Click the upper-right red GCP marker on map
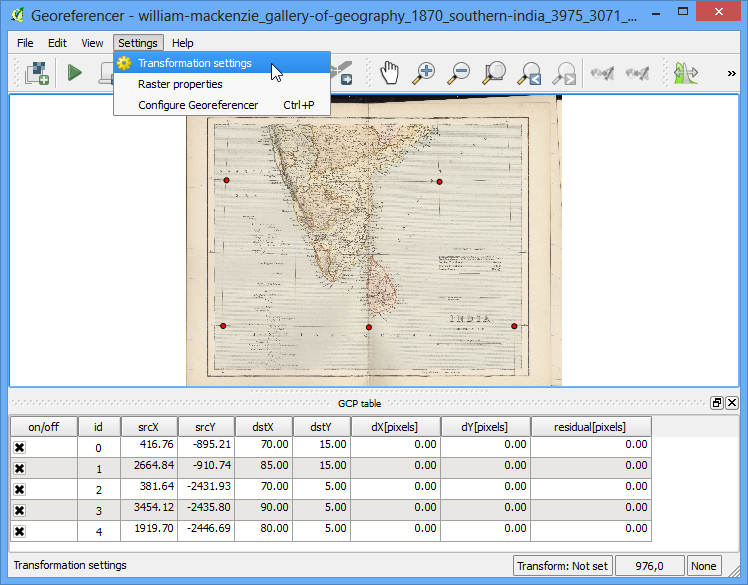 coord(439,182)
